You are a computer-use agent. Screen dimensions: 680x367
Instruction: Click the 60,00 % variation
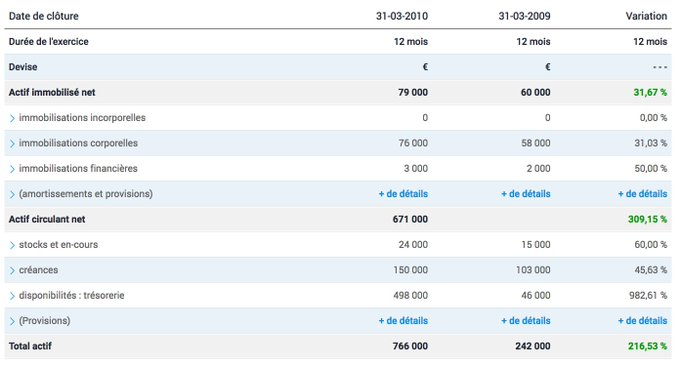click(x=651, y=245)
